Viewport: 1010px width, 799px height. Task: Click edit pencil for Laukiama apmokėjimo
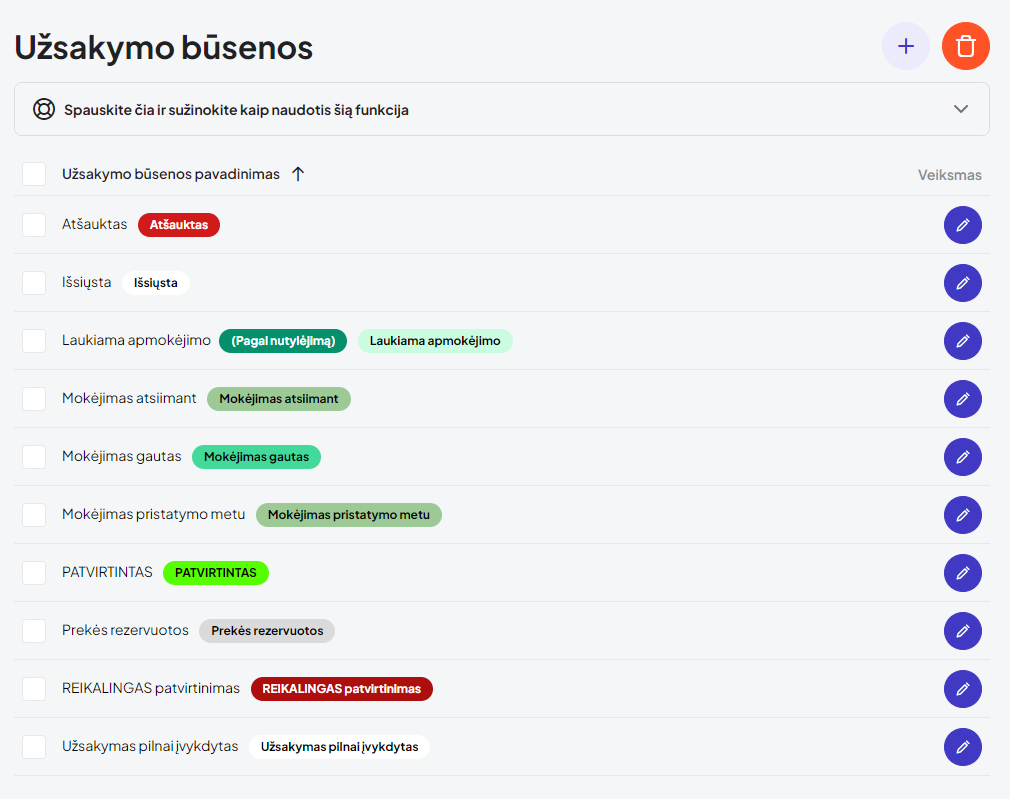pos(962,341)
